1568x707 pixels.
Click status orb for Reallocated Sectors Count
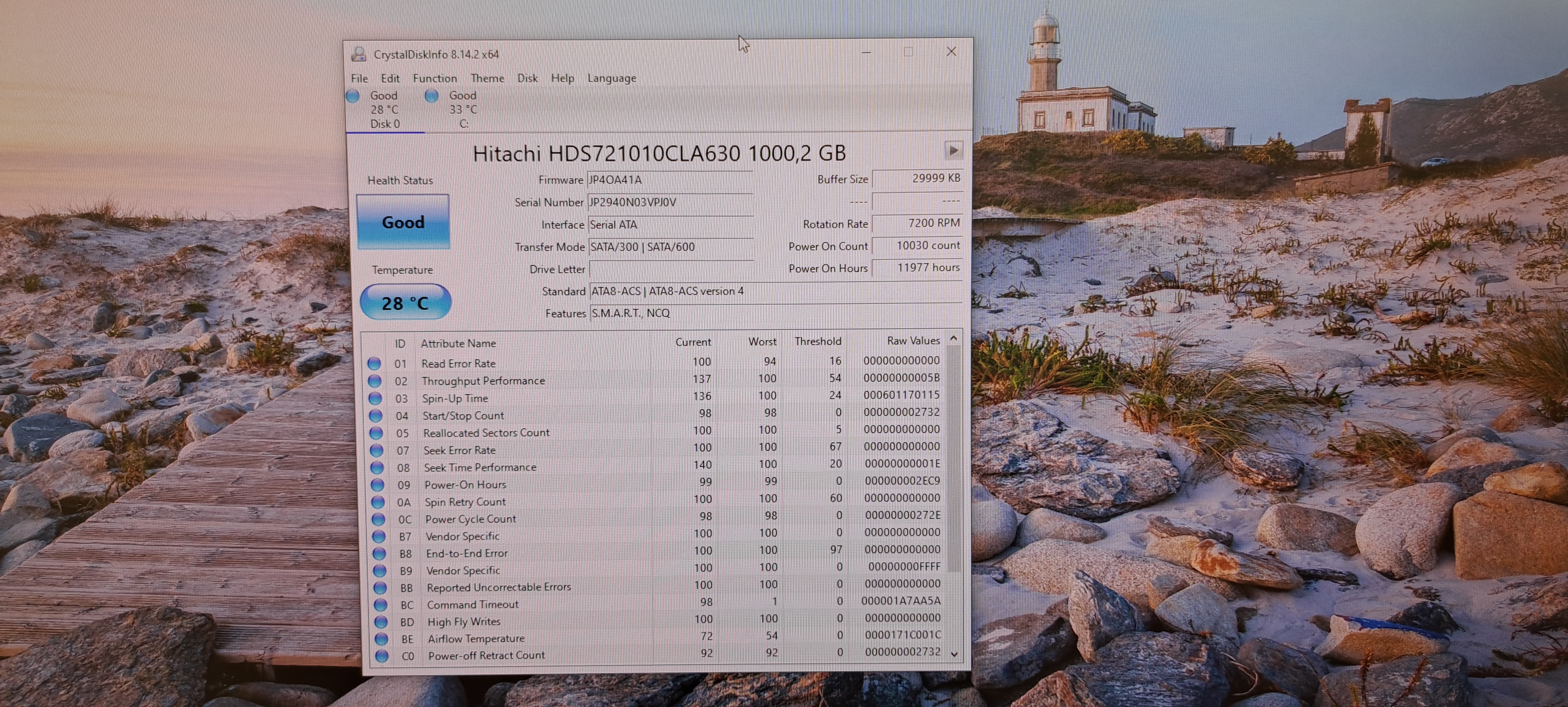[x=376, y=433]
